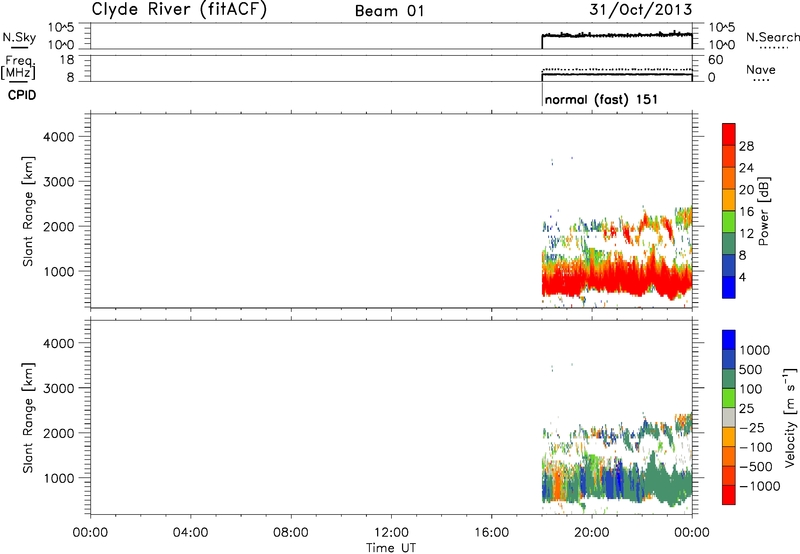Click the '04:00' time tick label
Screen dimensions: 800x554
point(190,533)
